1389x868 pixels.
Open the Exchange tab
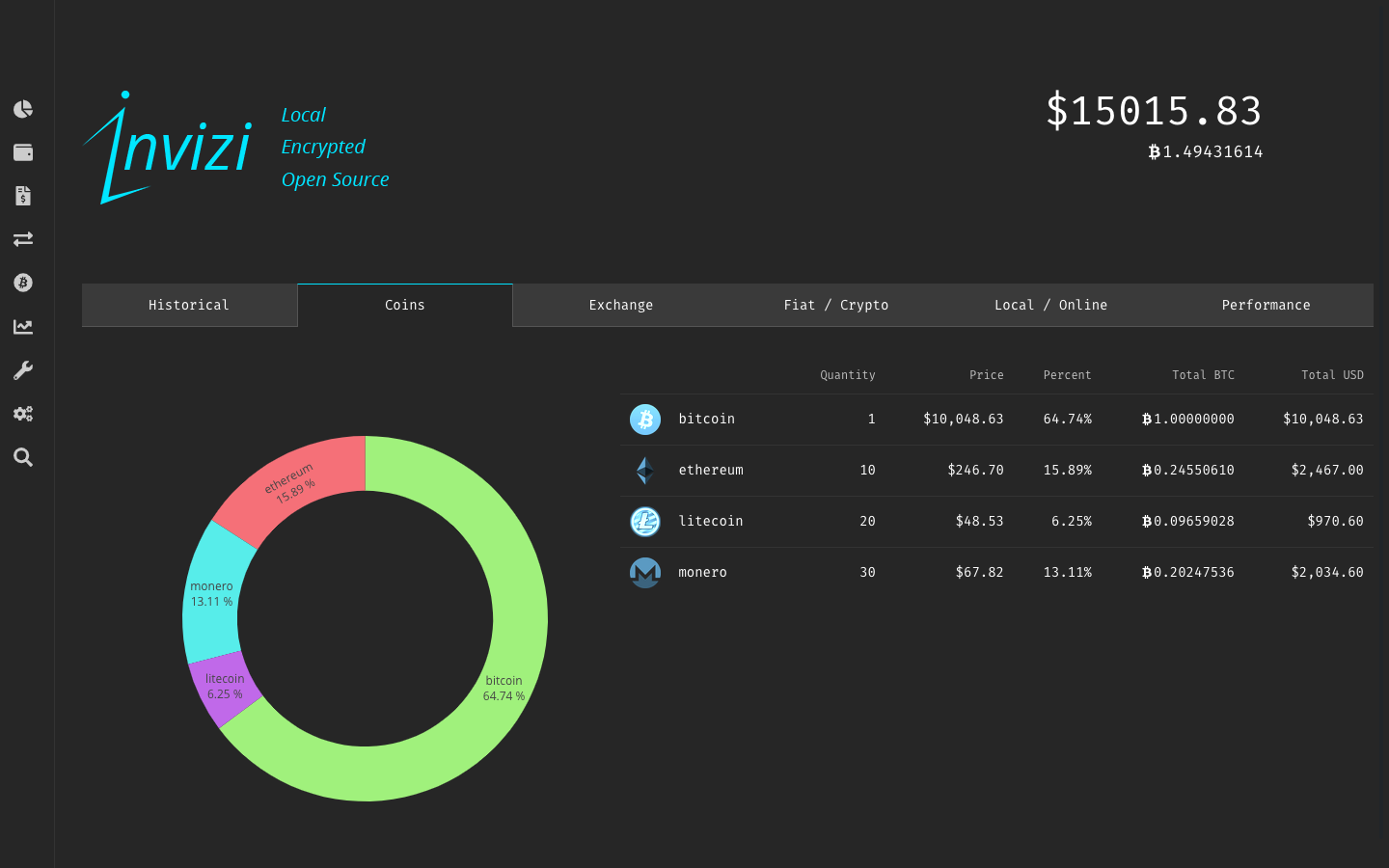point(620,305)
